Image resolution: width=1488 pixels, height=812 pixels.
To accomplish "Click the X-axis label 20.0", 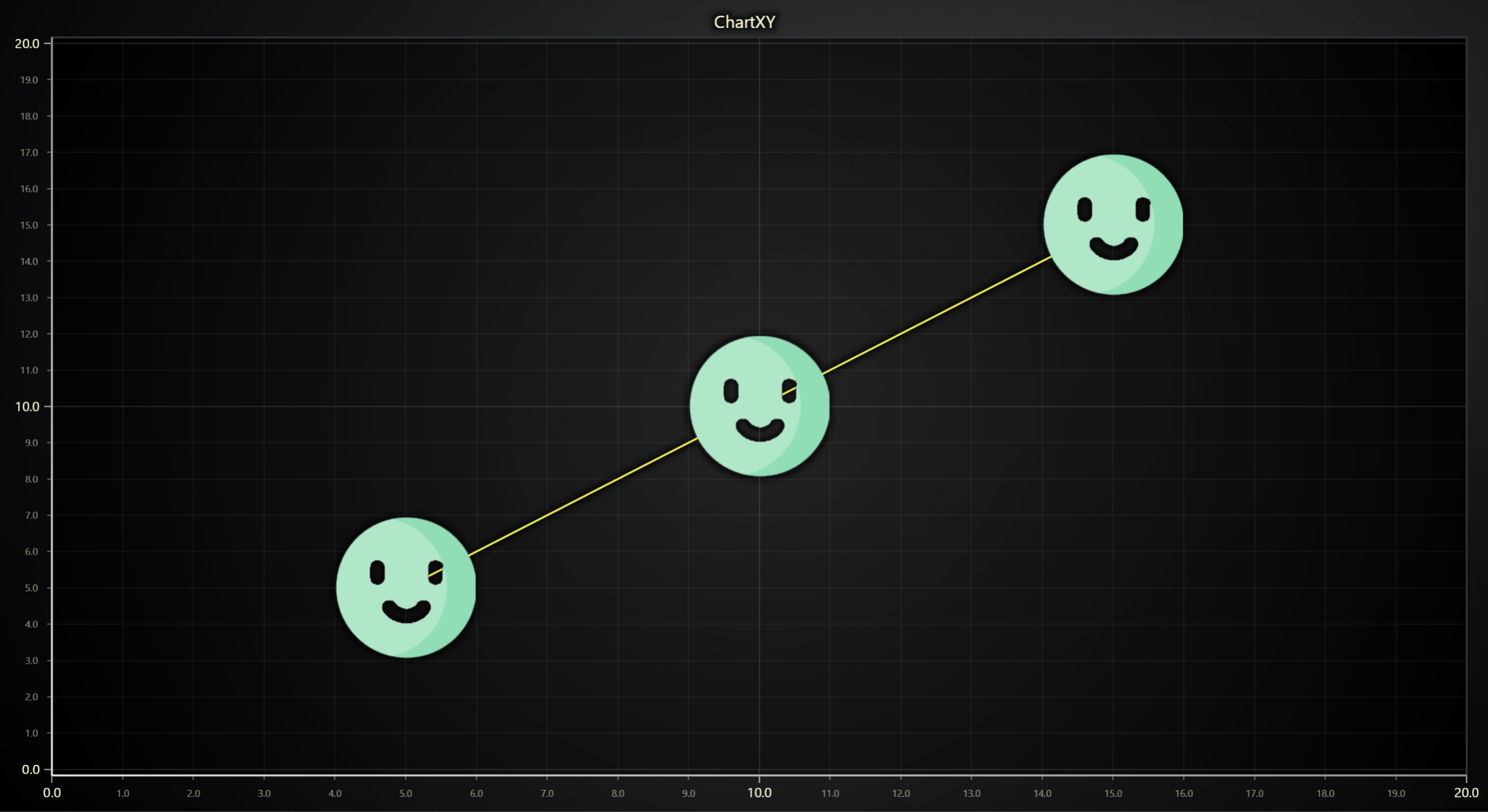I will pos(1466,792).
